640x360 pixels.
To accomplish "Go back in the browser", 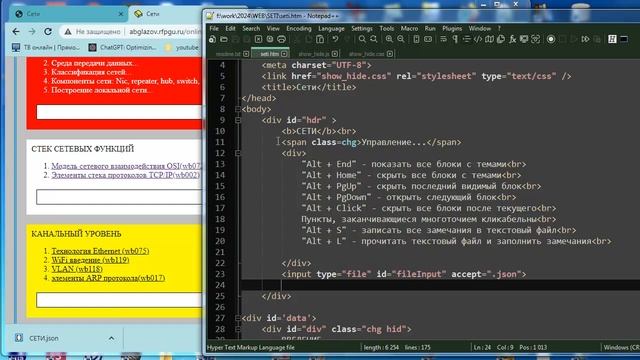I will click(16, 31).
